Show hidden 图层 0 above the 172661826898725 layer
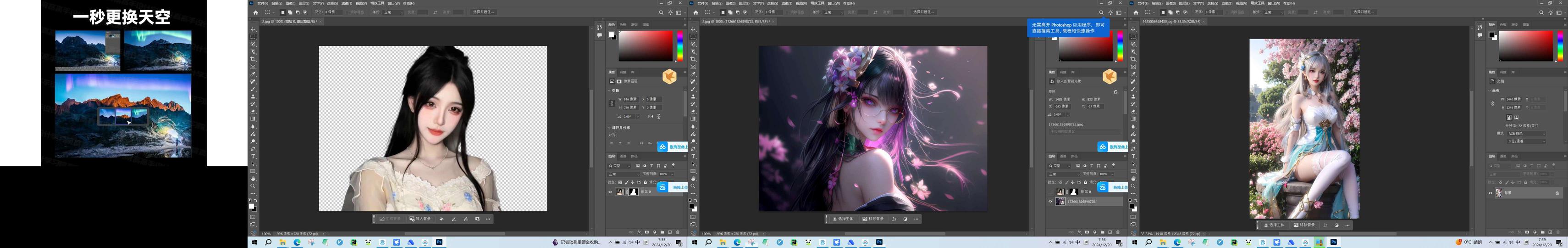Viewport: 1568px width, 248px height. 1051,192
